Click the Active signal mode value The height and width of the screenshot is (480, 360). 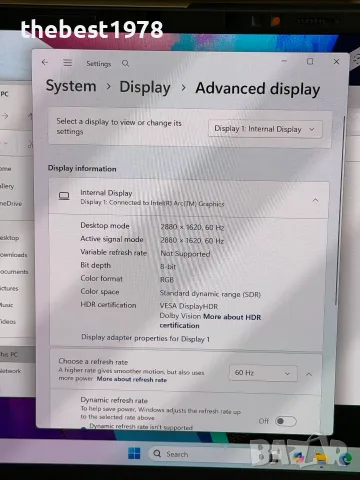point(192,240)
